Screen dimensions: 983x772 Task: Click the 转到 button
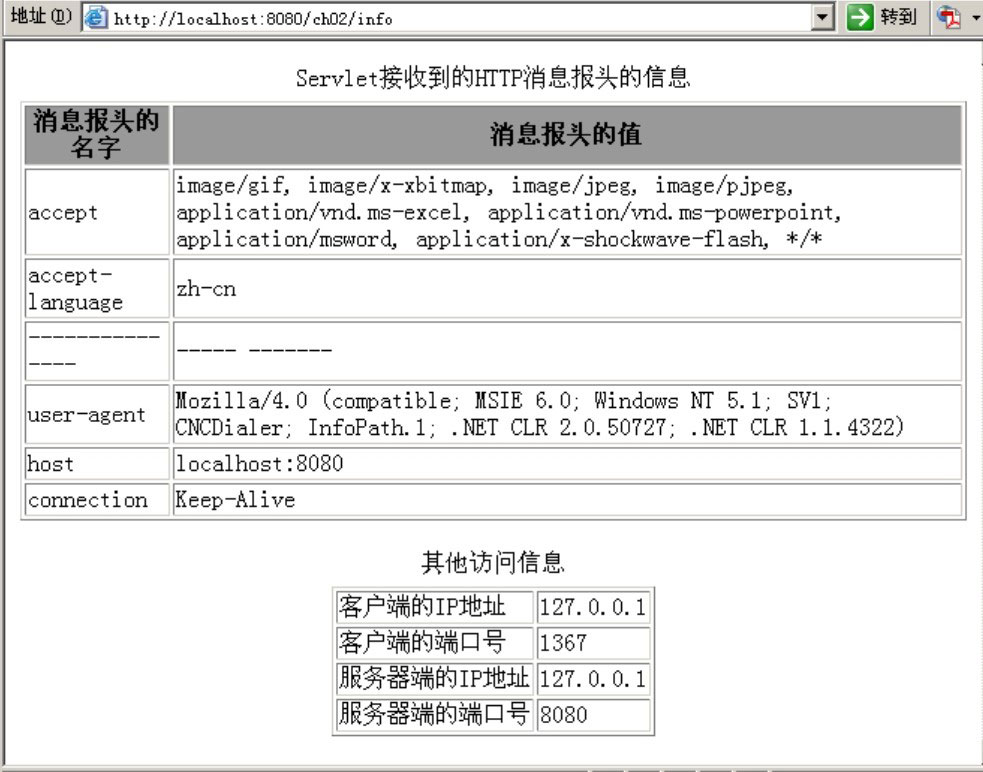click(881, 17)
